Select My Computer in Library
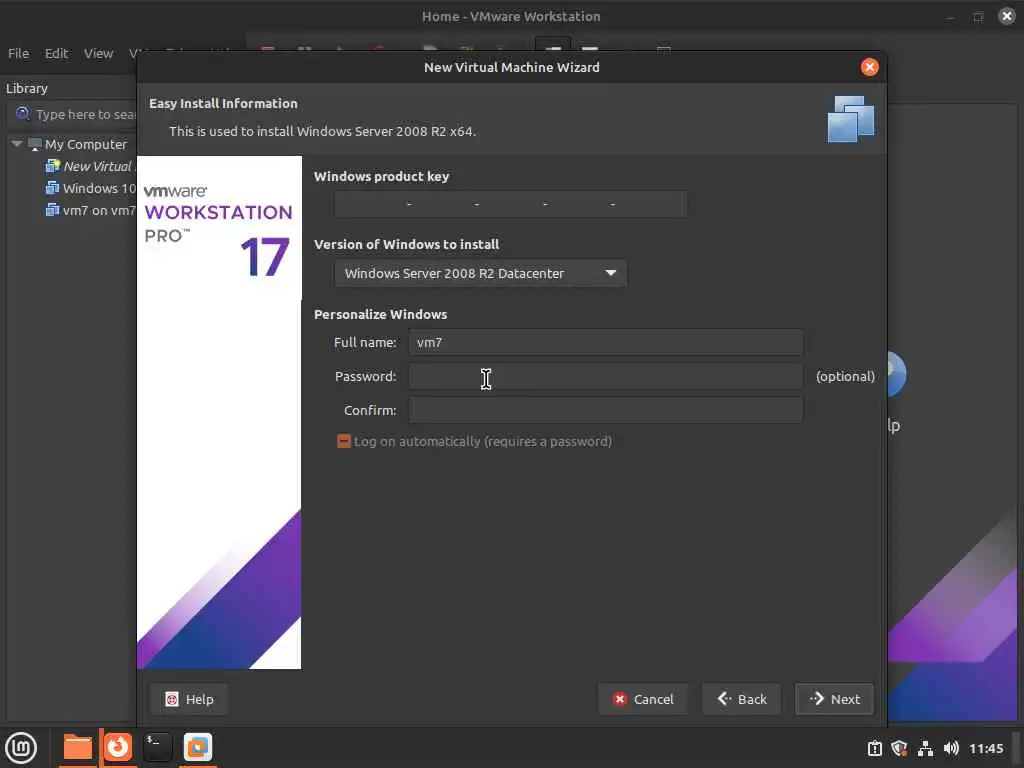This screenshot has width=1024, height=768. pyautogui.click(x=86, y=144)
